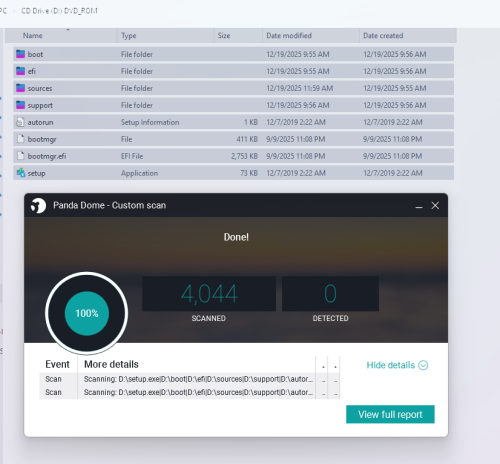Click the 4,044 scanned counter
The width and height of the screenshot is (500, 464).
click(x=209, y=294)
